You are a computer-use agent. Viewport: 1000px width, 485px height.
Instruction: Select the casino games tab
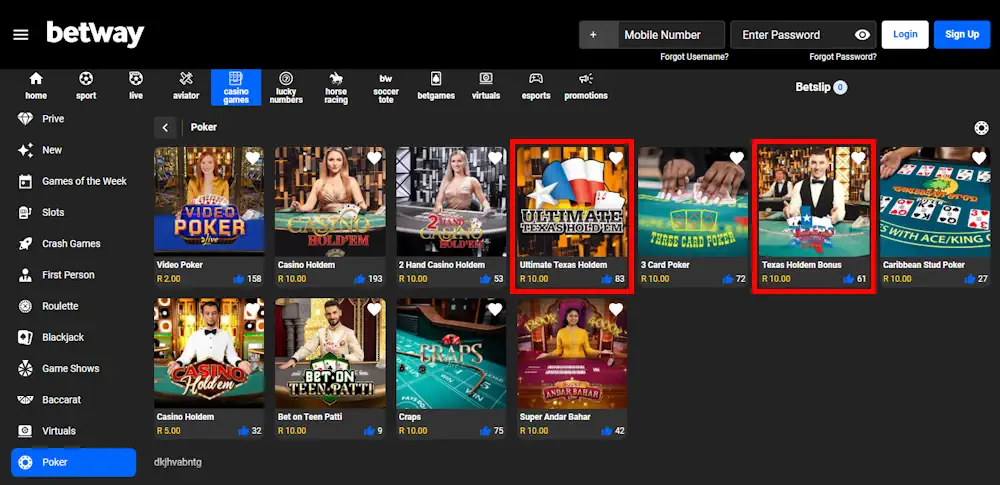[x=236, y=87]
